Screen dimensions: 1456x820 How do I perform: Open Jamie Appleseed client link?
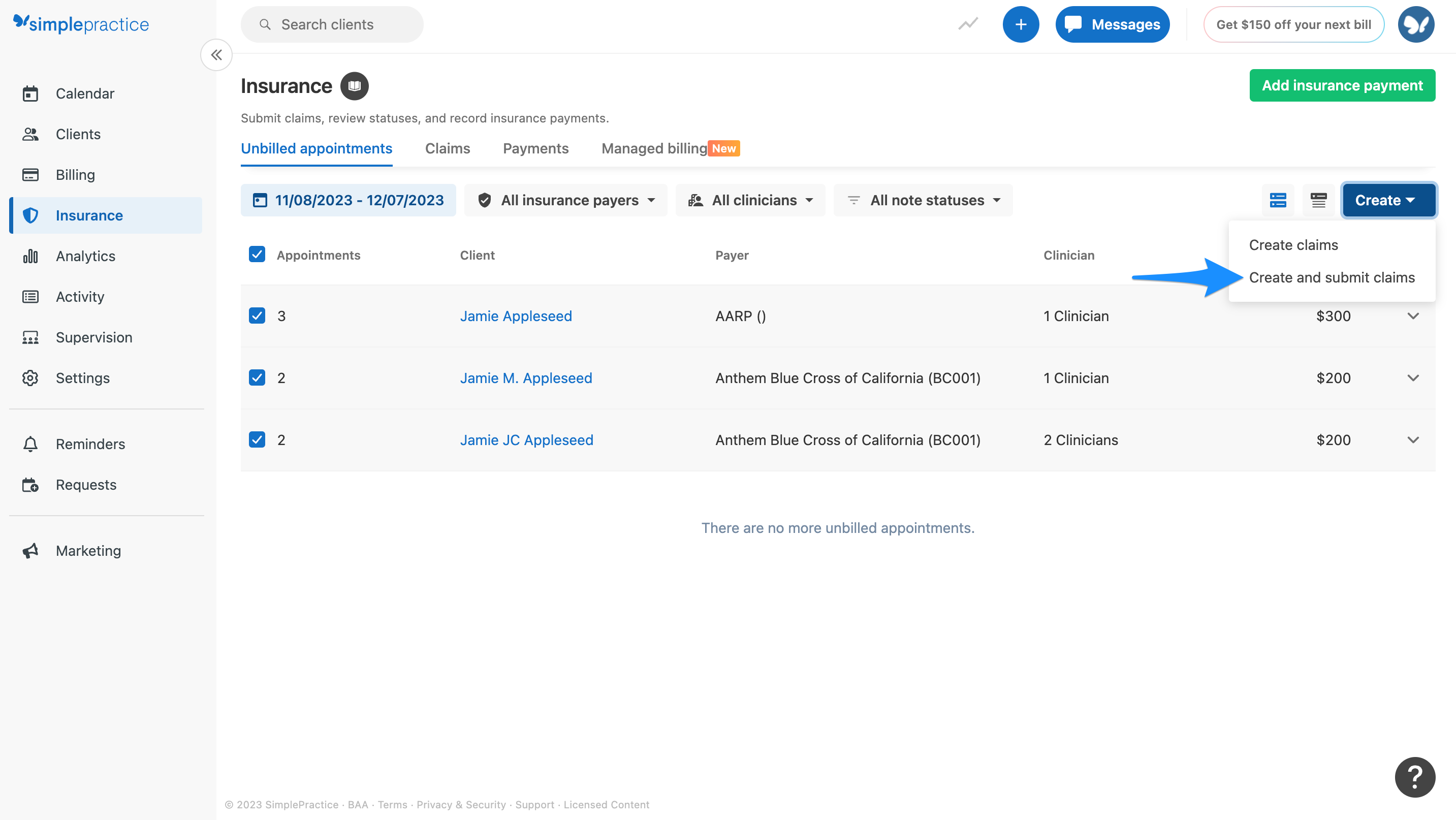[x=516, y=316]
